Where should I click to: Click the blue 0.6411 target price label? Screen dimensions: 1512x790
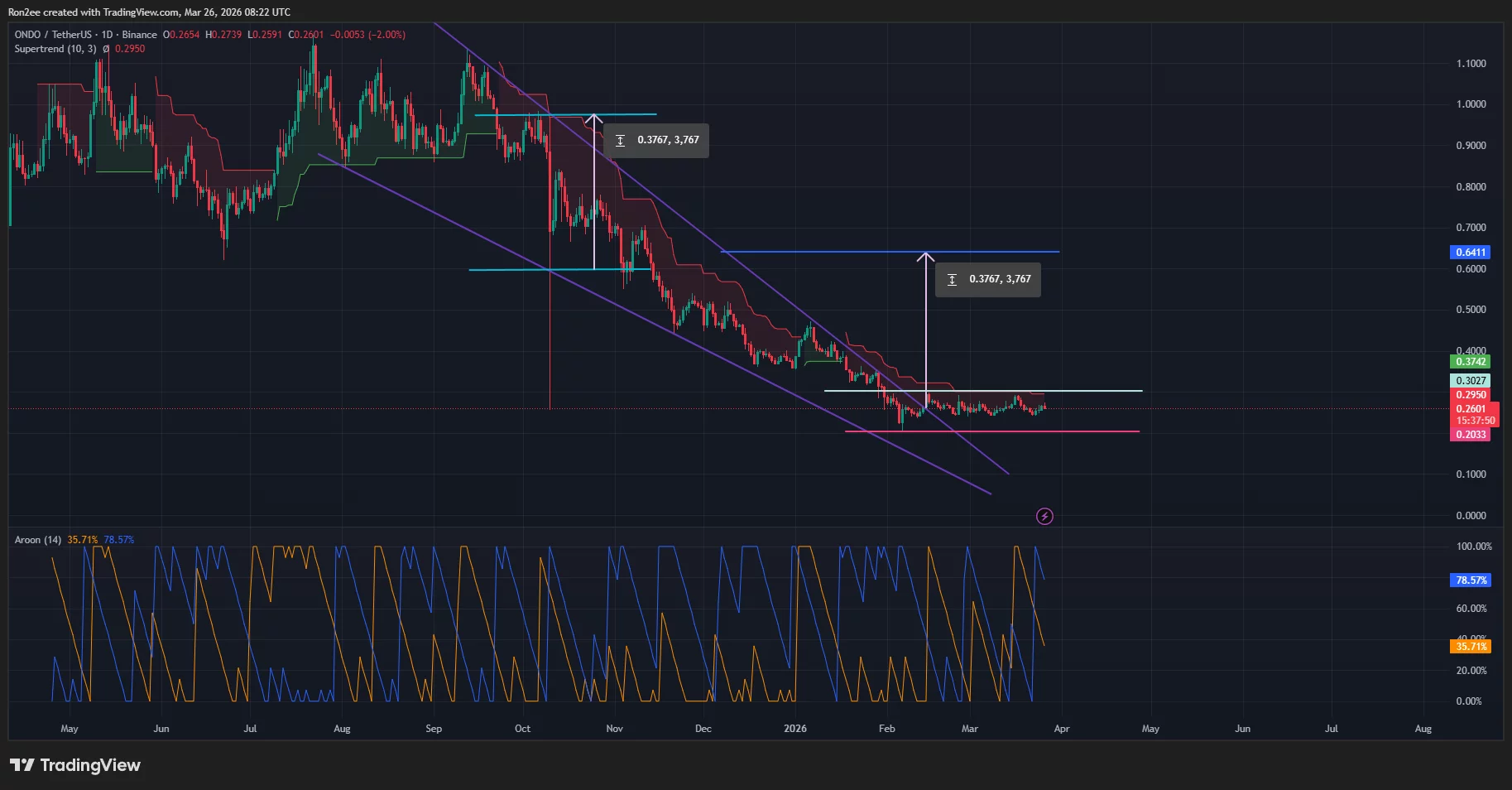click(x=1471, y=252)
